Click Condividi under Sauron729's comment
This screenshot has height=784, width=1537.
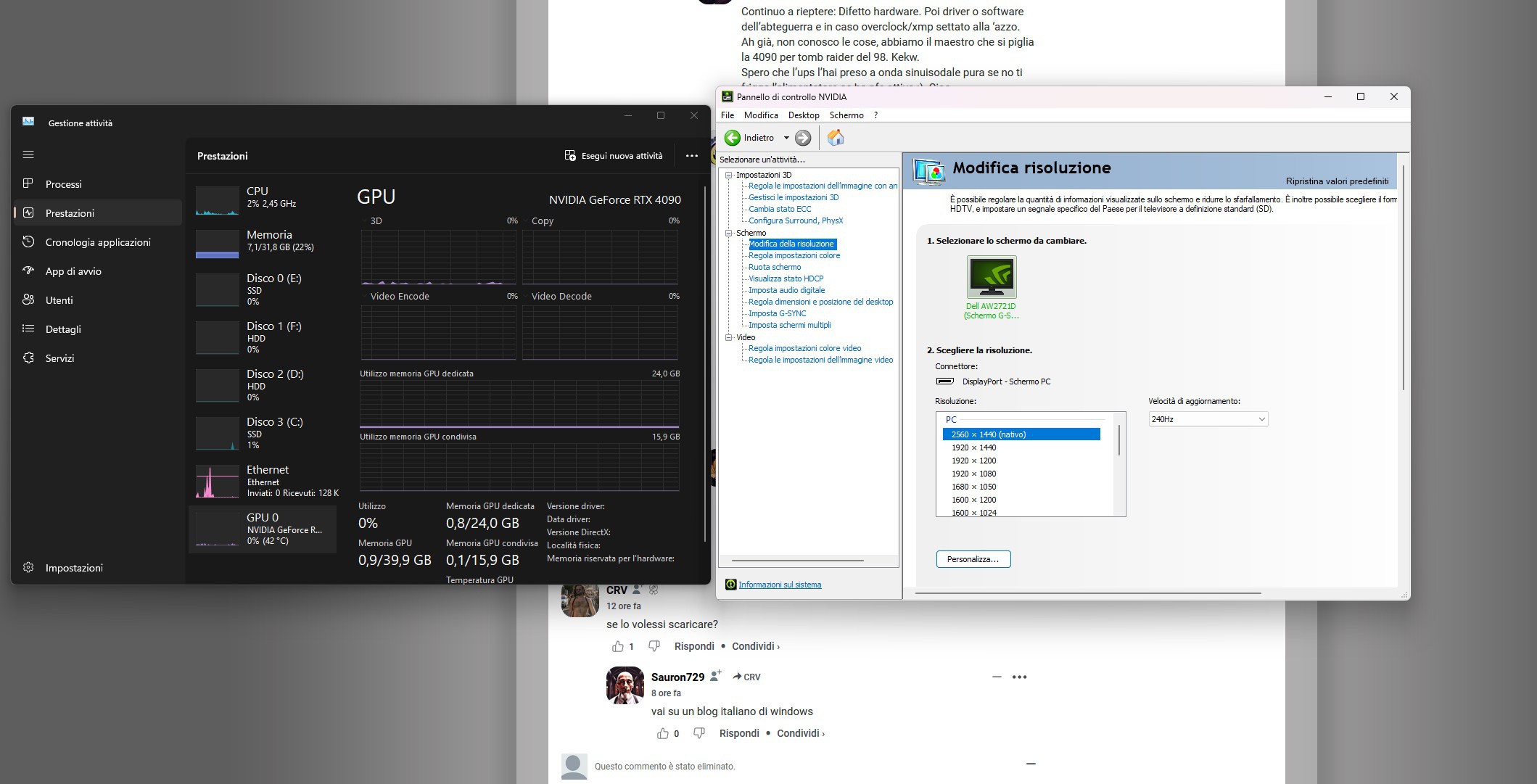800,733
